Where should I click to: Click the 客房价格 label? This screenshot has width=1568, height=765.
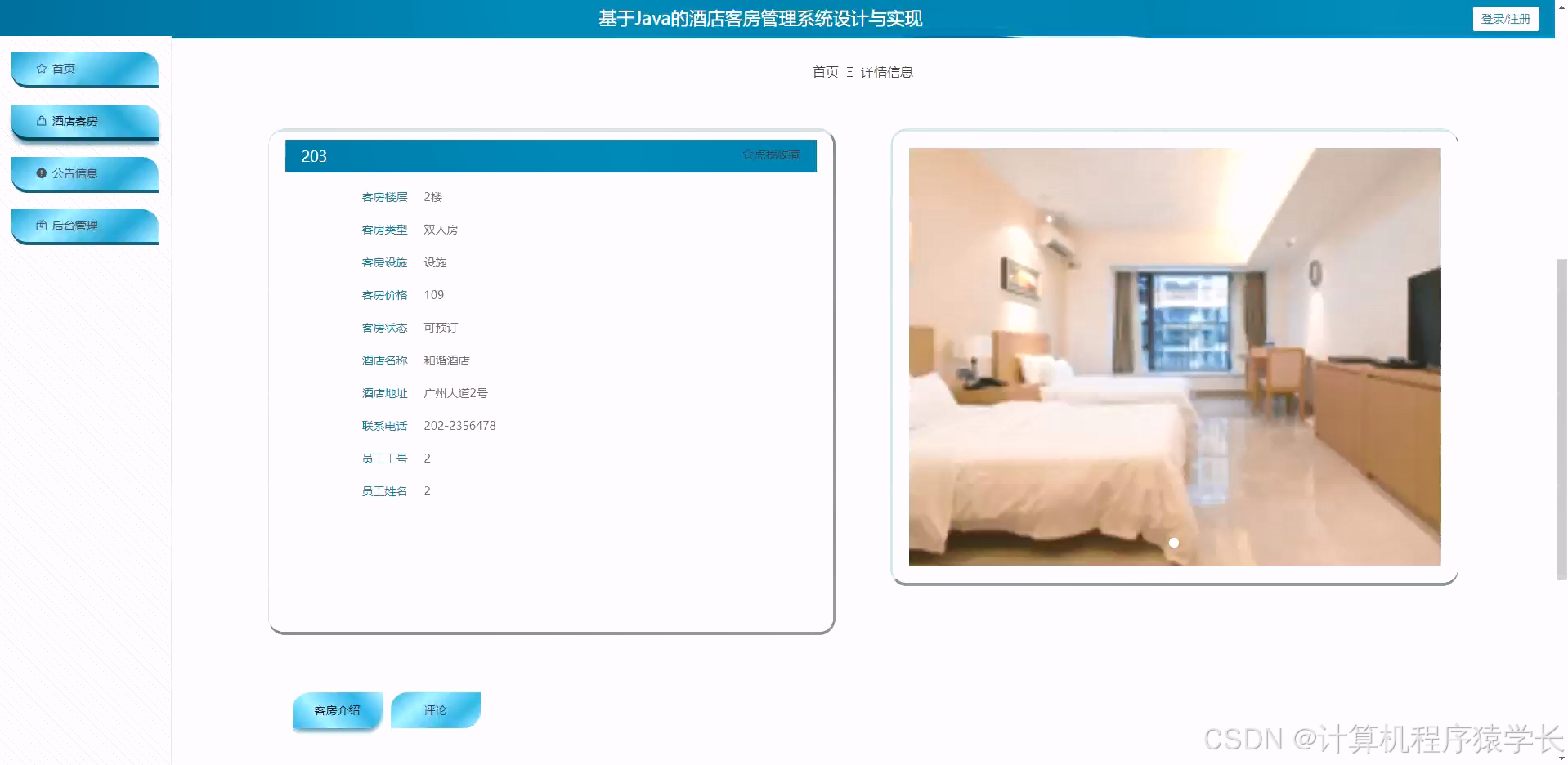(384, 295)
